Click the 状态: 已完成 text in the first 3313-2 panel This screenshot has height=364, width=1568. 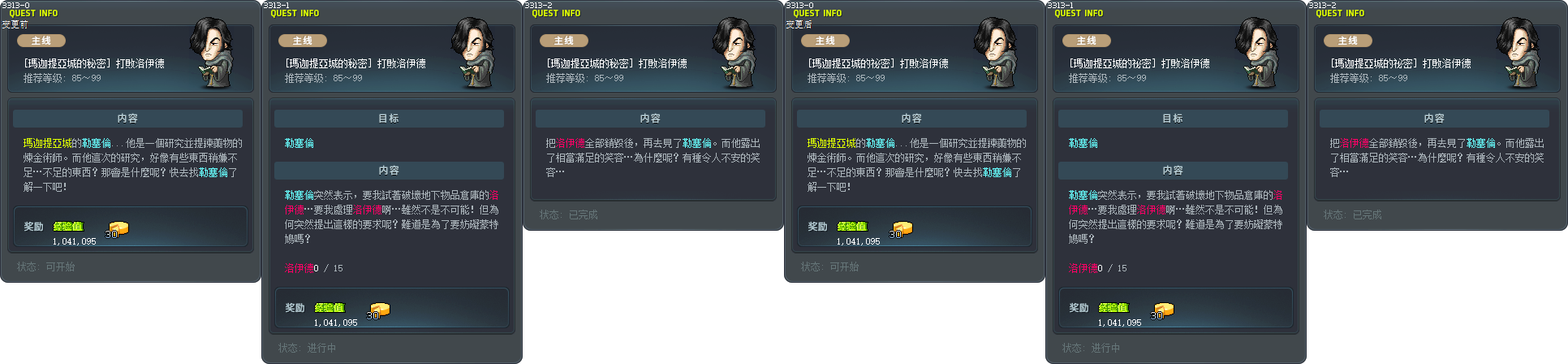568,214
